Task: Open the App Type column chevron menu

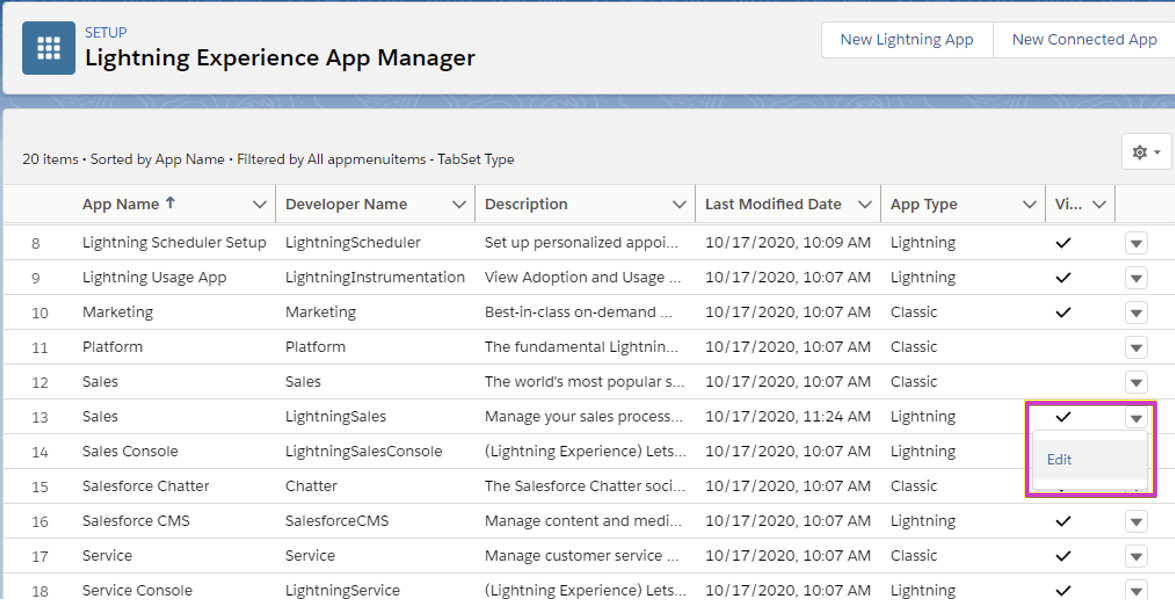Action: point(1030,205)
